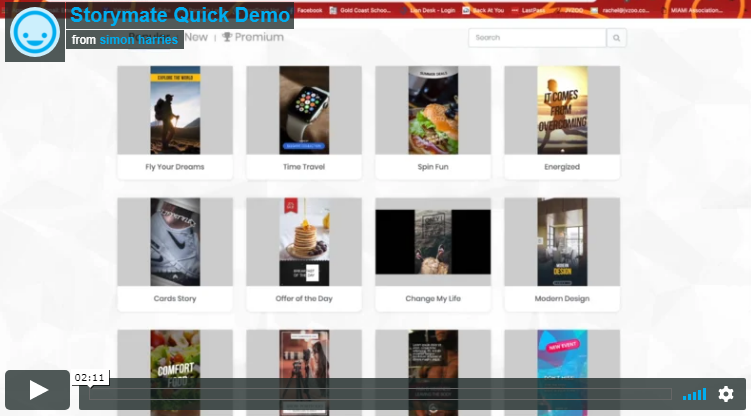Select the Modern Design label

[562, 298]
